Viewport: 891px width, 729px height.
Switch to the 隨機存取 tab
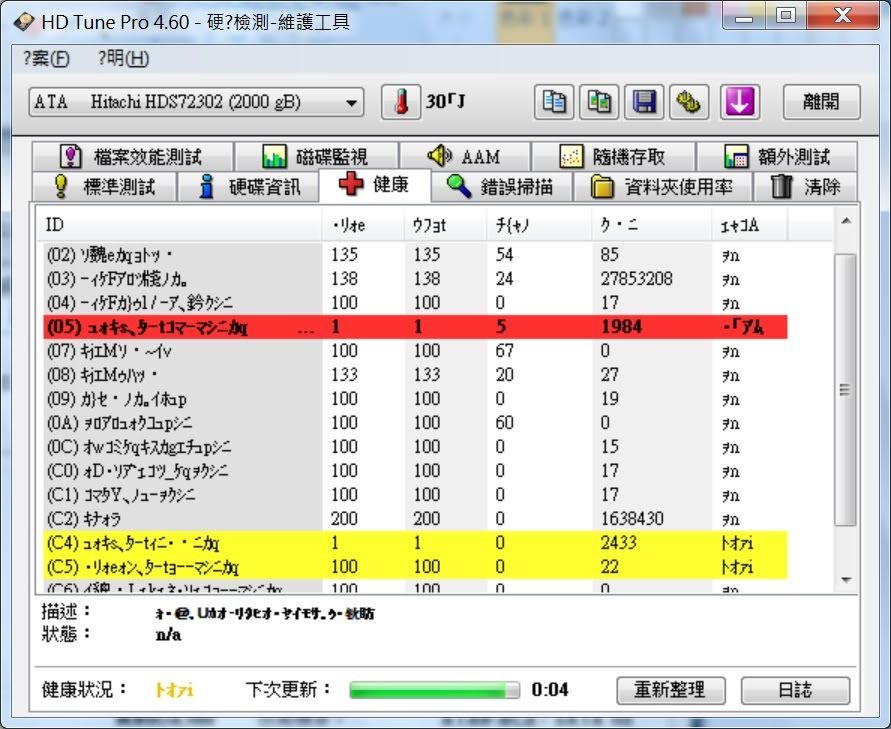coord(613,156)
